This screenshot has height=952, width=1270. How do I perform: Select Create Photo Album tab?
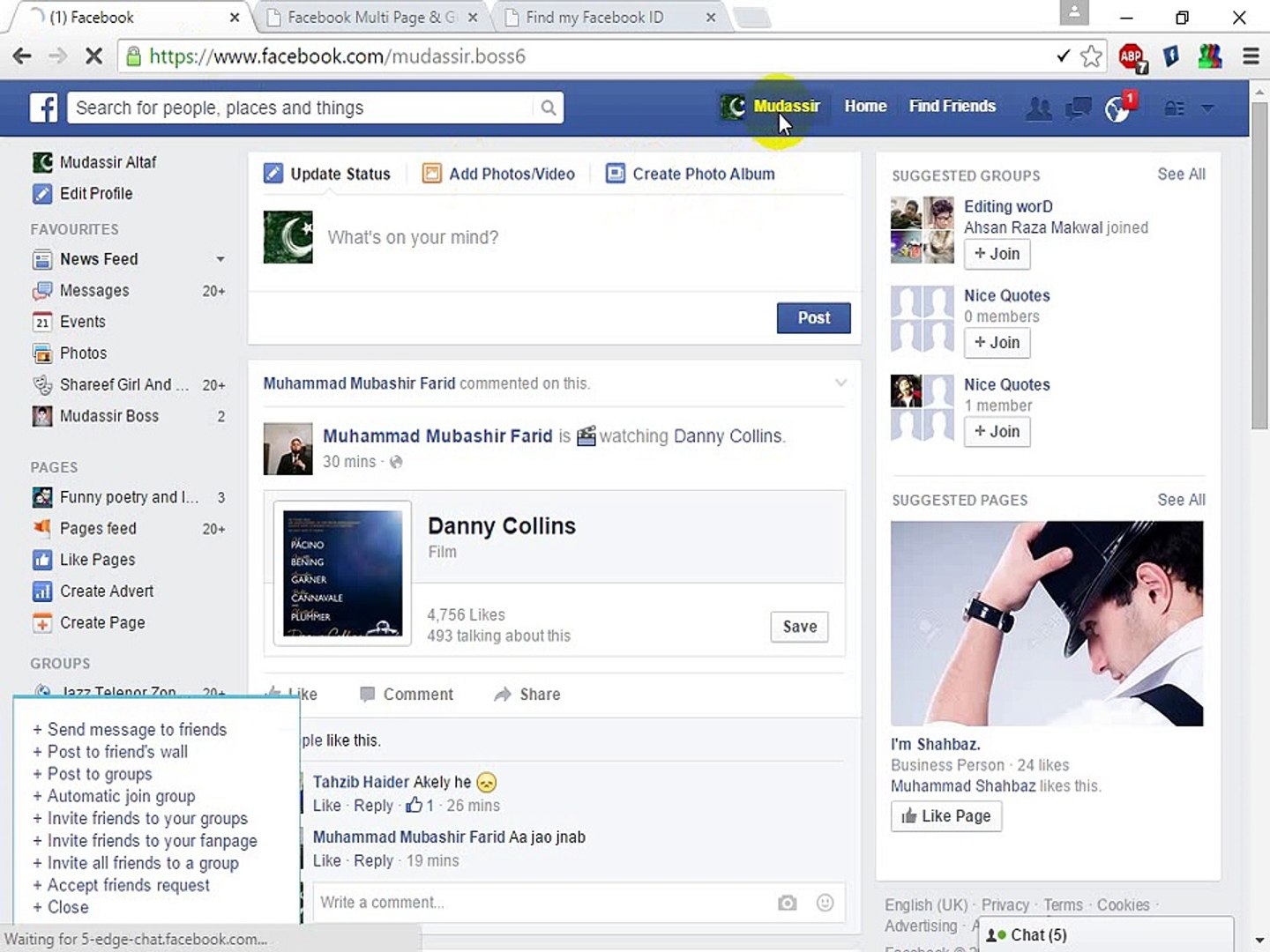click(x=691, y=174)
